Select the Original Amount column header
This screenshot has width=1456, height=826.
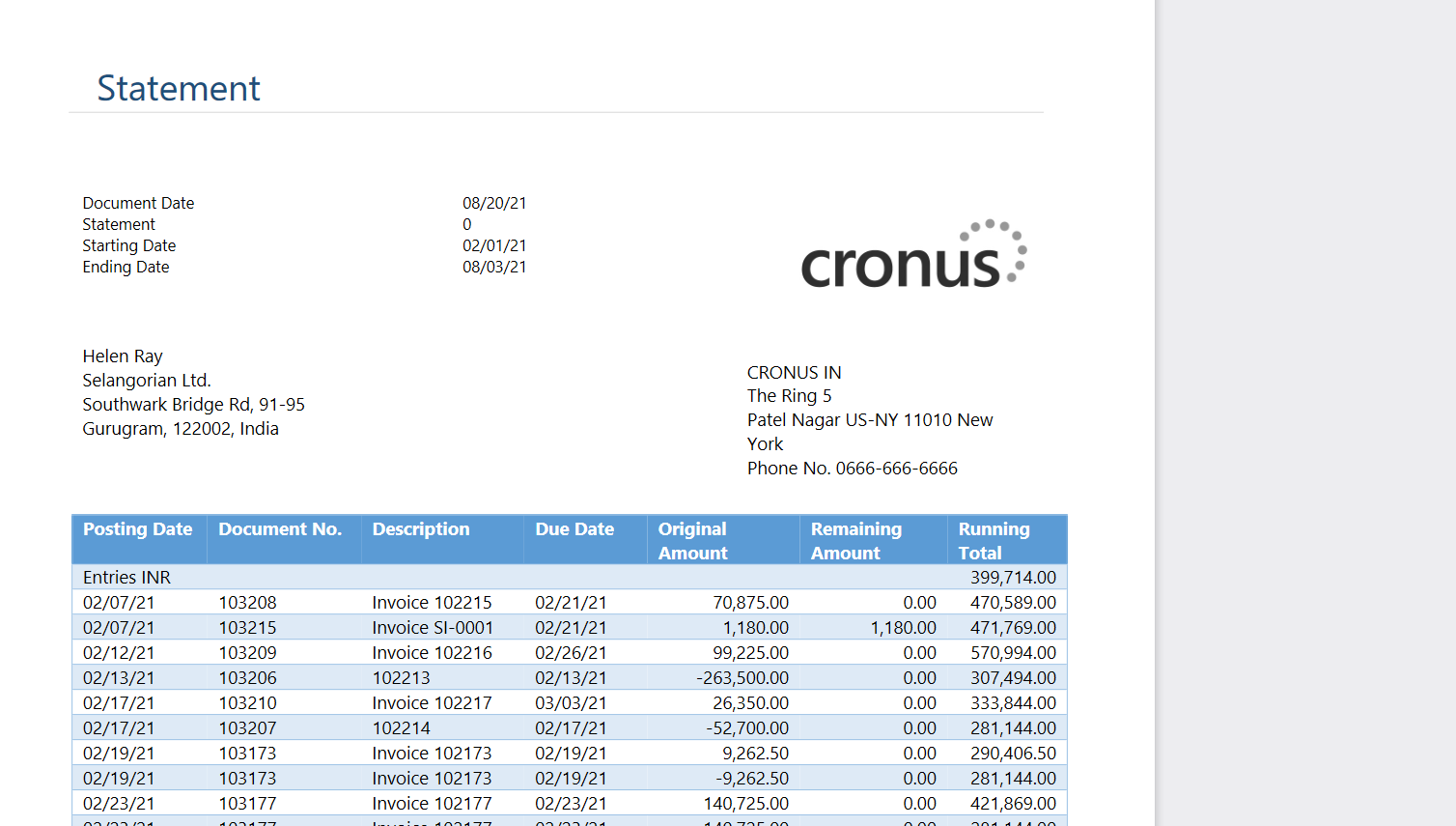[x=692, y=540]
